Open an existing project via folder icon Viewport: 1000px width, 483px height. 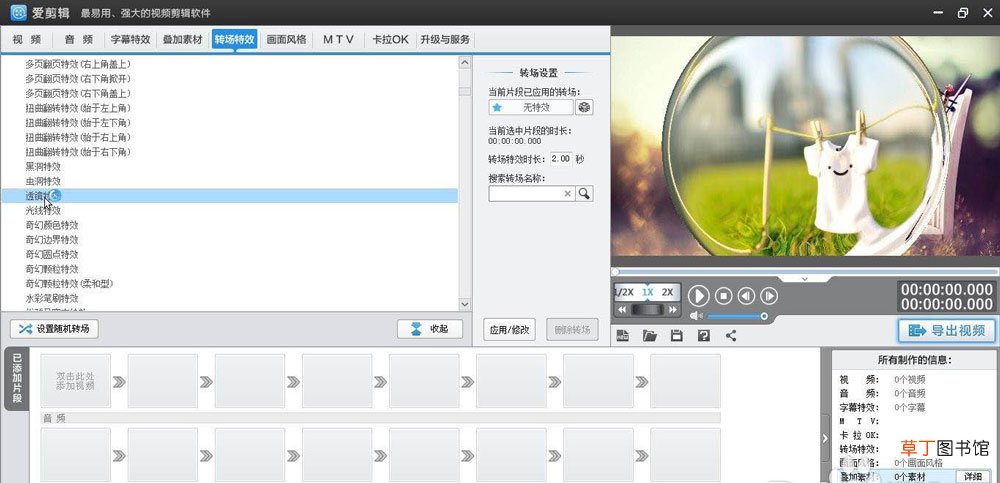pyautogui.click(x=650, y=335)
